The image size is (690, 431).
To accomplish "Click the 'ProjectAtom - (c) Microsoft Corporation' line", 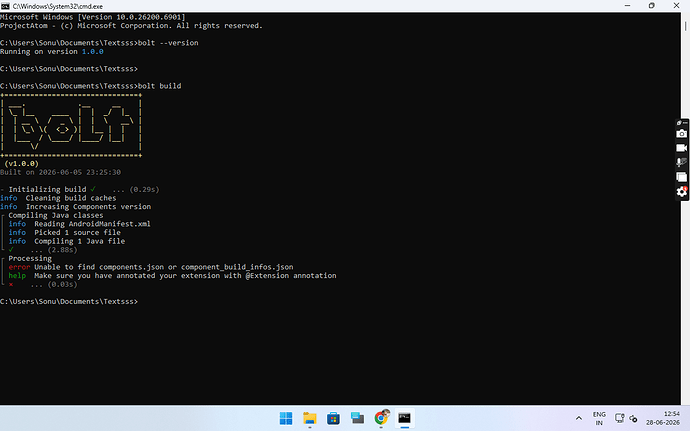I will pos(132,26).
